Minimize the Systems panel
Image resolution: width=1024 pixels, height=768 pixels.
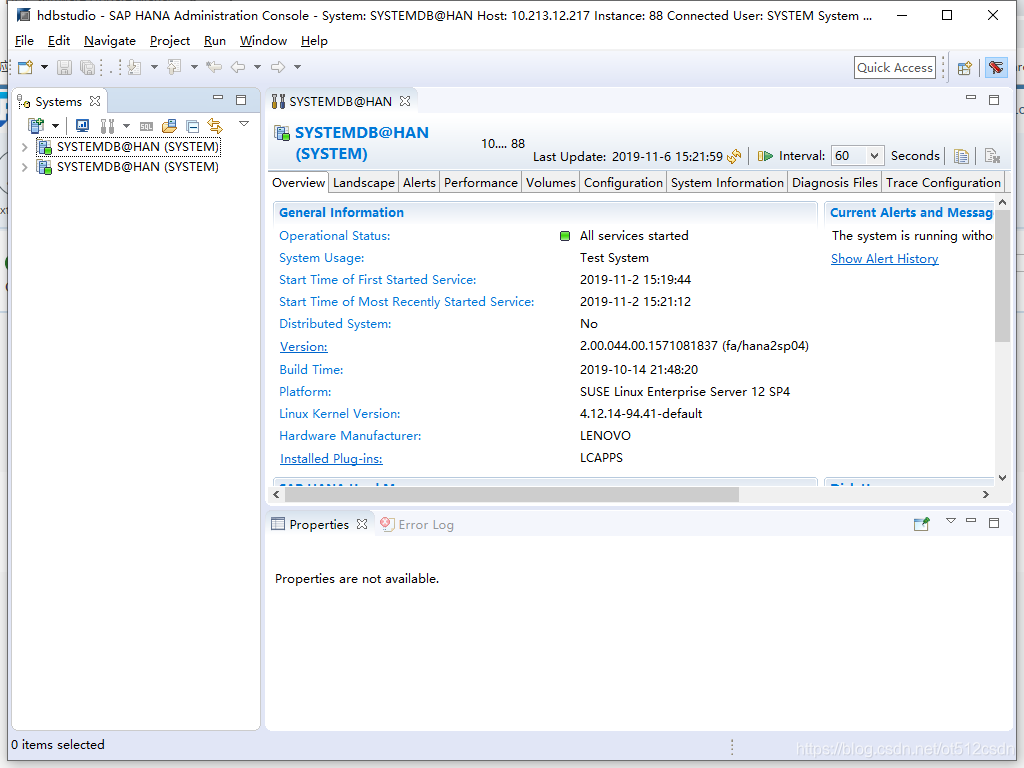[218, 98]
